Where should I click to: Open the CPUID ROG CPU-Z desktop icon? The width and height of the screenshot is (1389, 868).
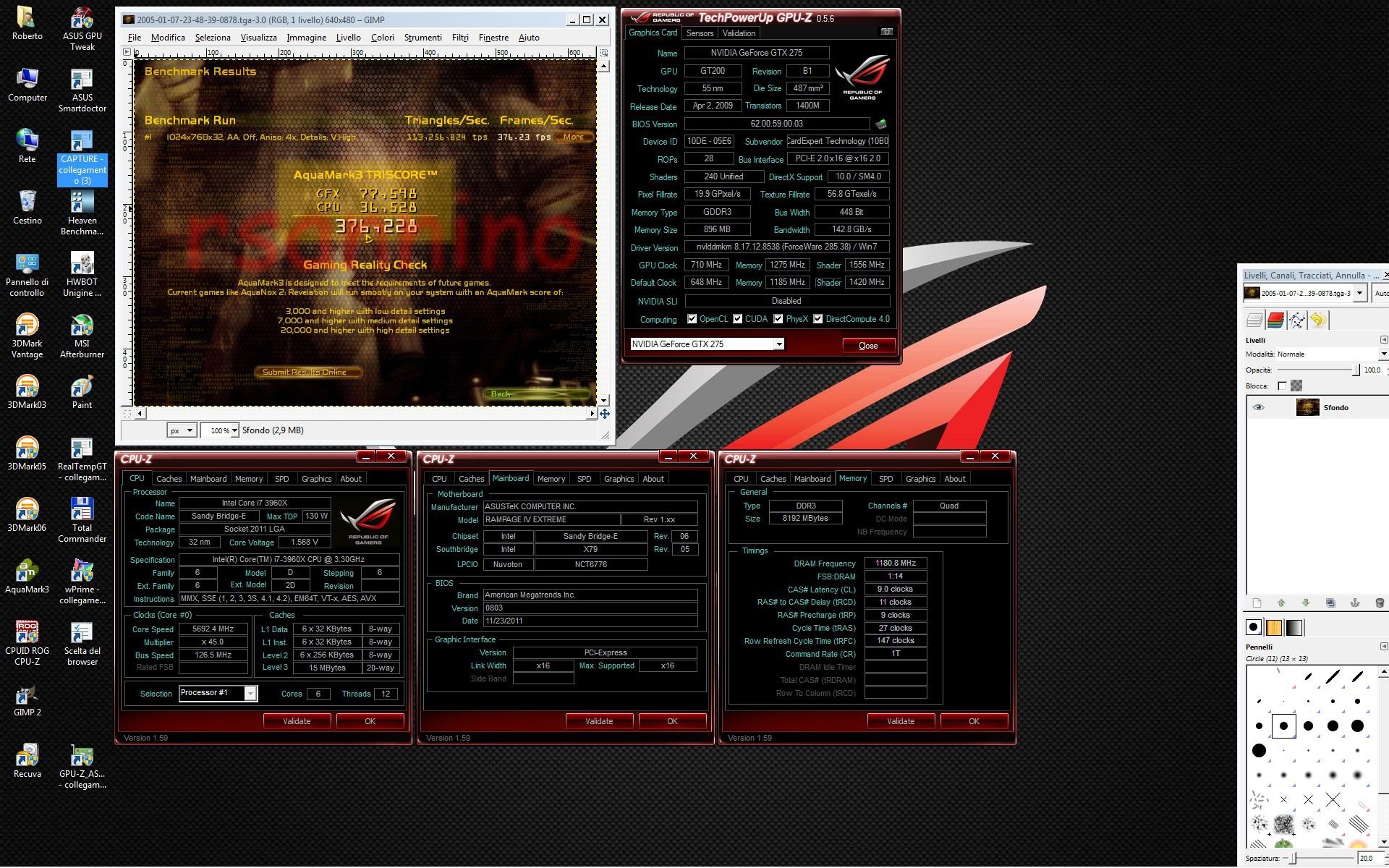[x=27, y=643]
